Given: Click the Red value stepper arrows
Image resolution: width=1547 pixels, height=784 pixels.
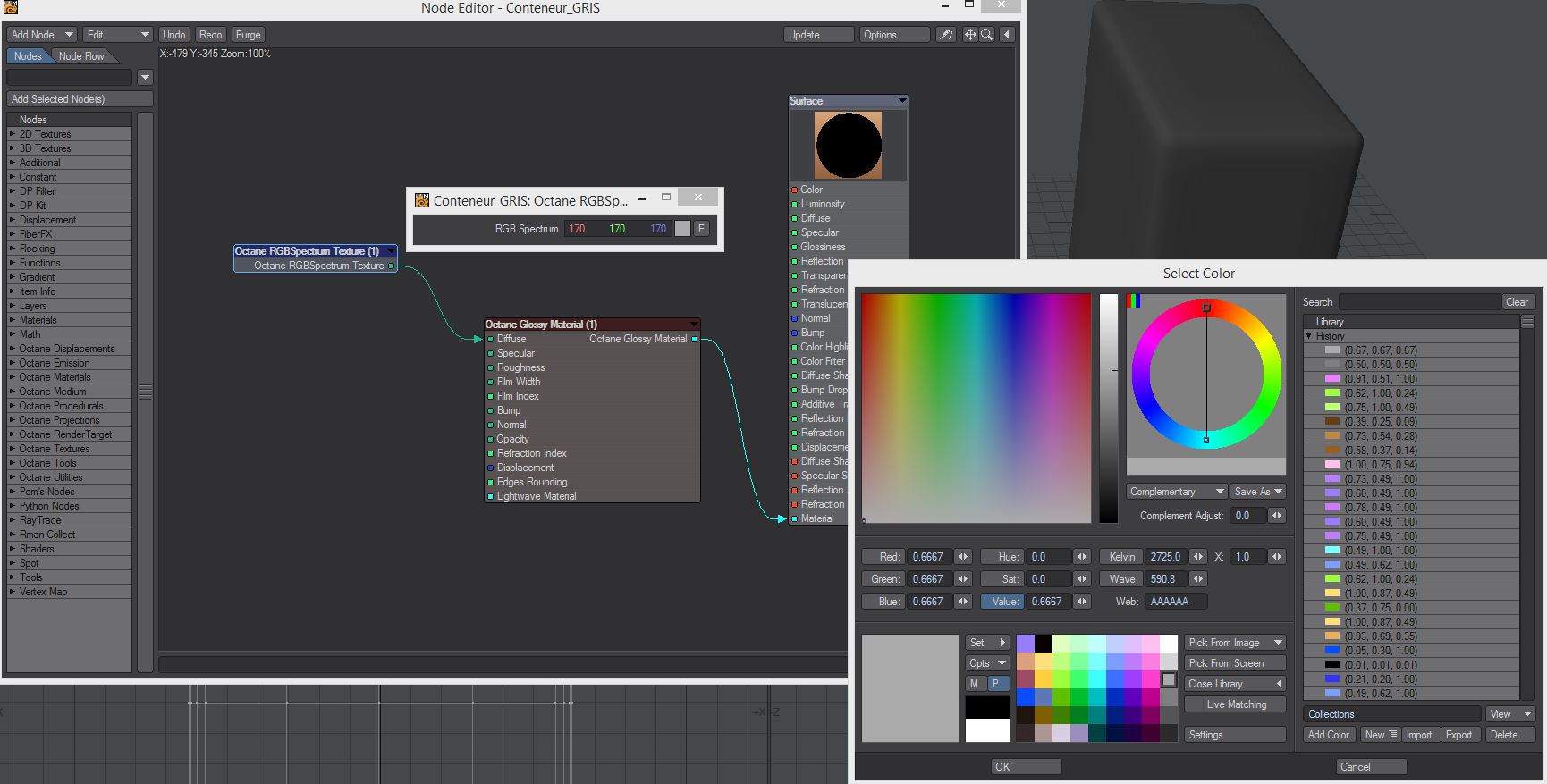Looking at the screenshot, I should 963,557.
